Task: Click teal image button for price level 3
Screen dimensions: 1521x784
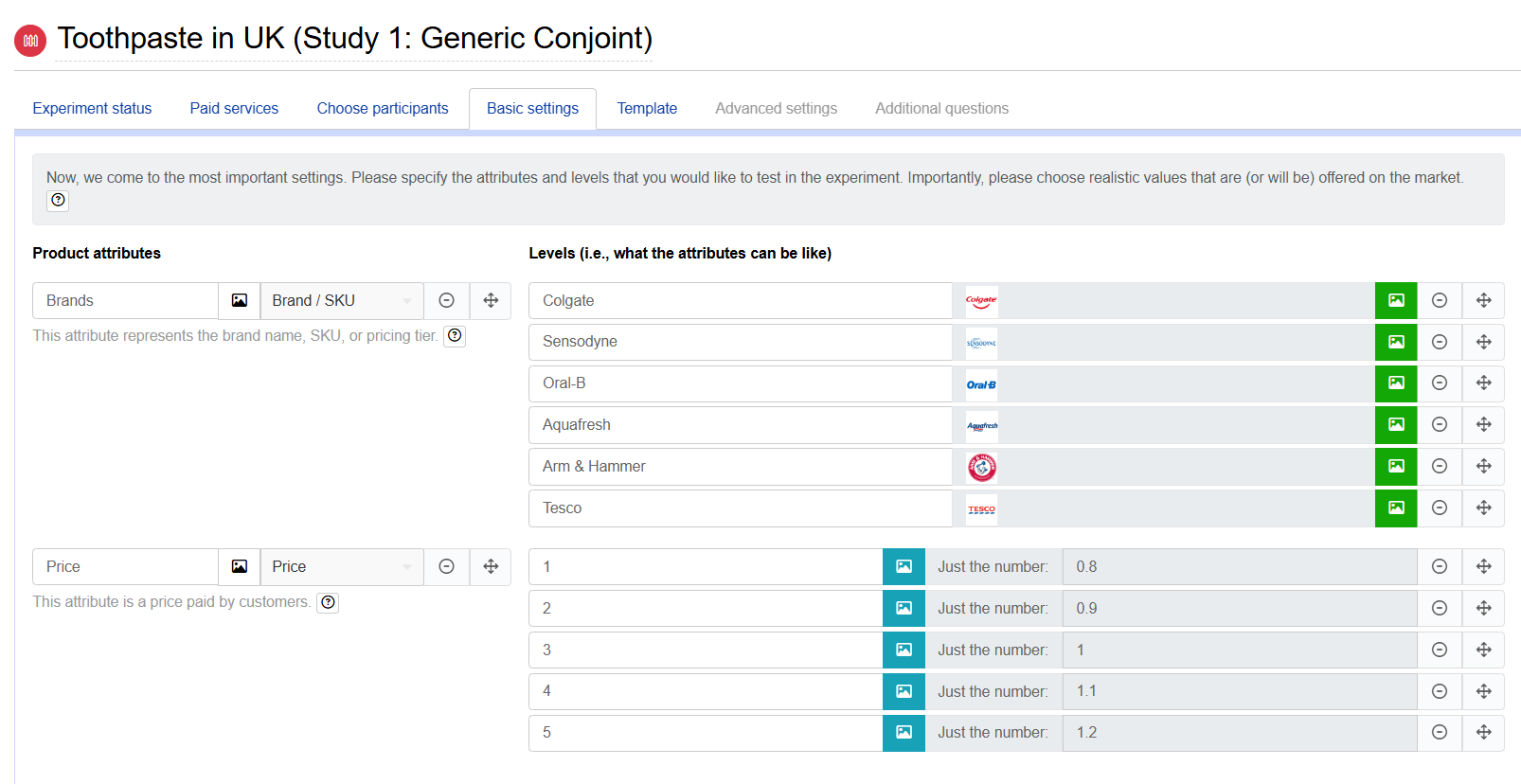Action: pos(904,650)
